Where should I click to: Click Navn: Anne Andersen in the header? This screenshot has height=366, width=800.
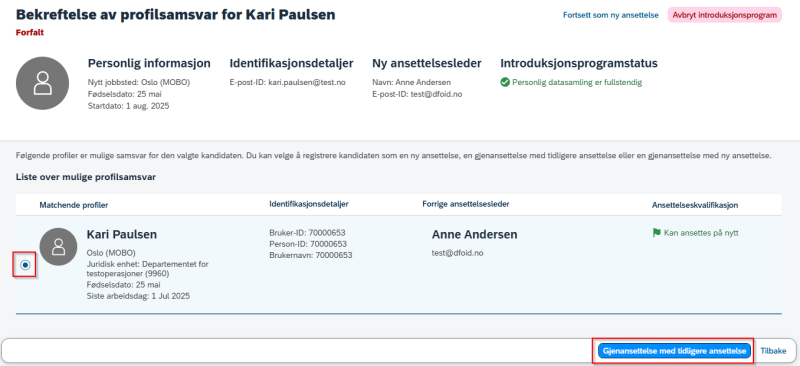click(412, 82)
